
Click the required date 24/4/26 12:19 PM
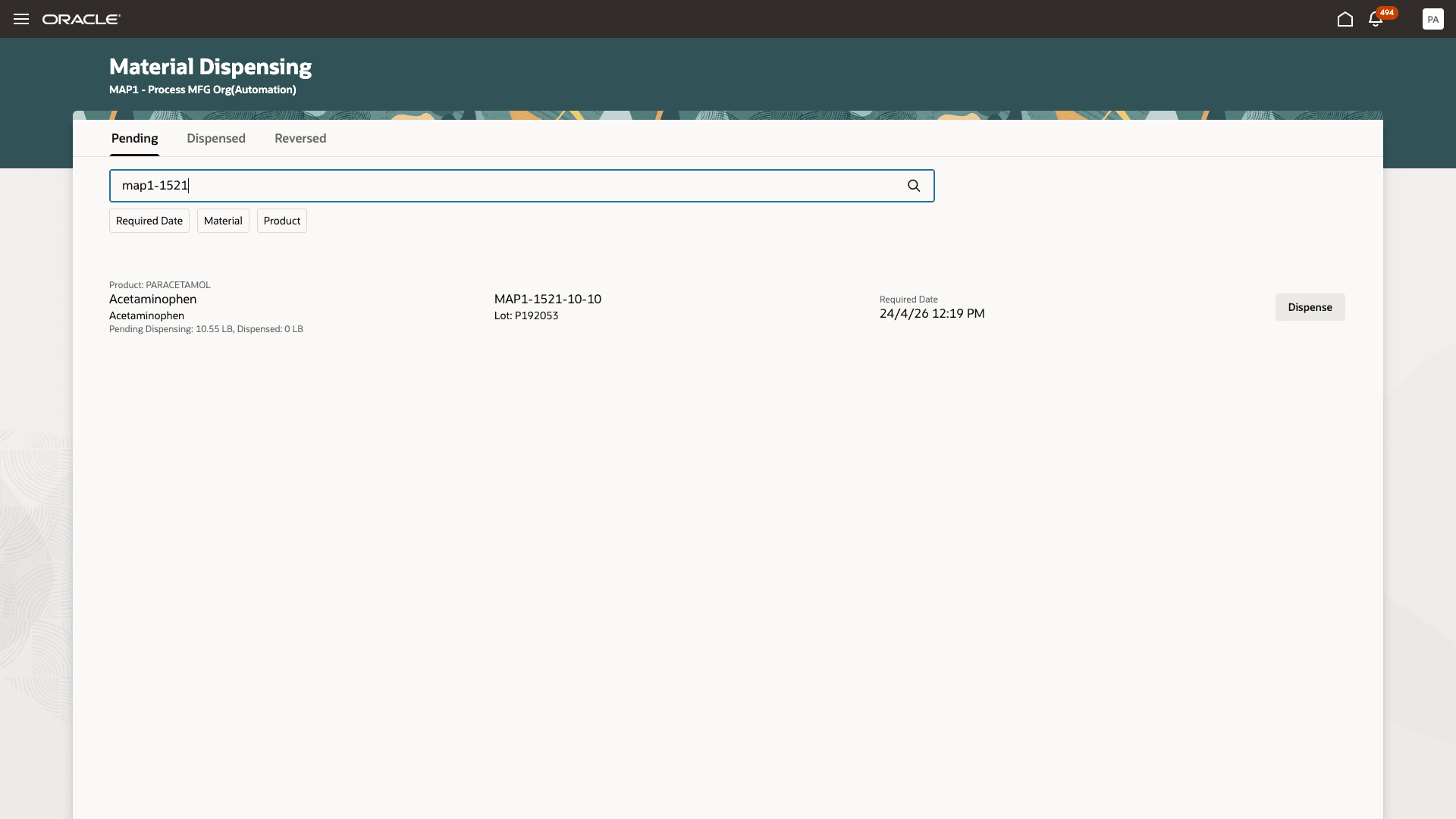coord(932,313)
